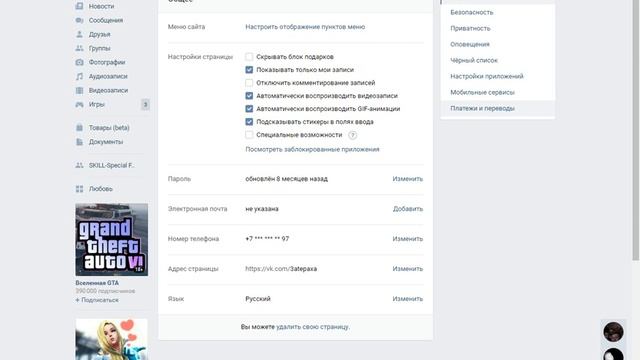Click the page vertical scrollbar thumb
Viewport: 640px width, 360px height.
tap(636, 130)
